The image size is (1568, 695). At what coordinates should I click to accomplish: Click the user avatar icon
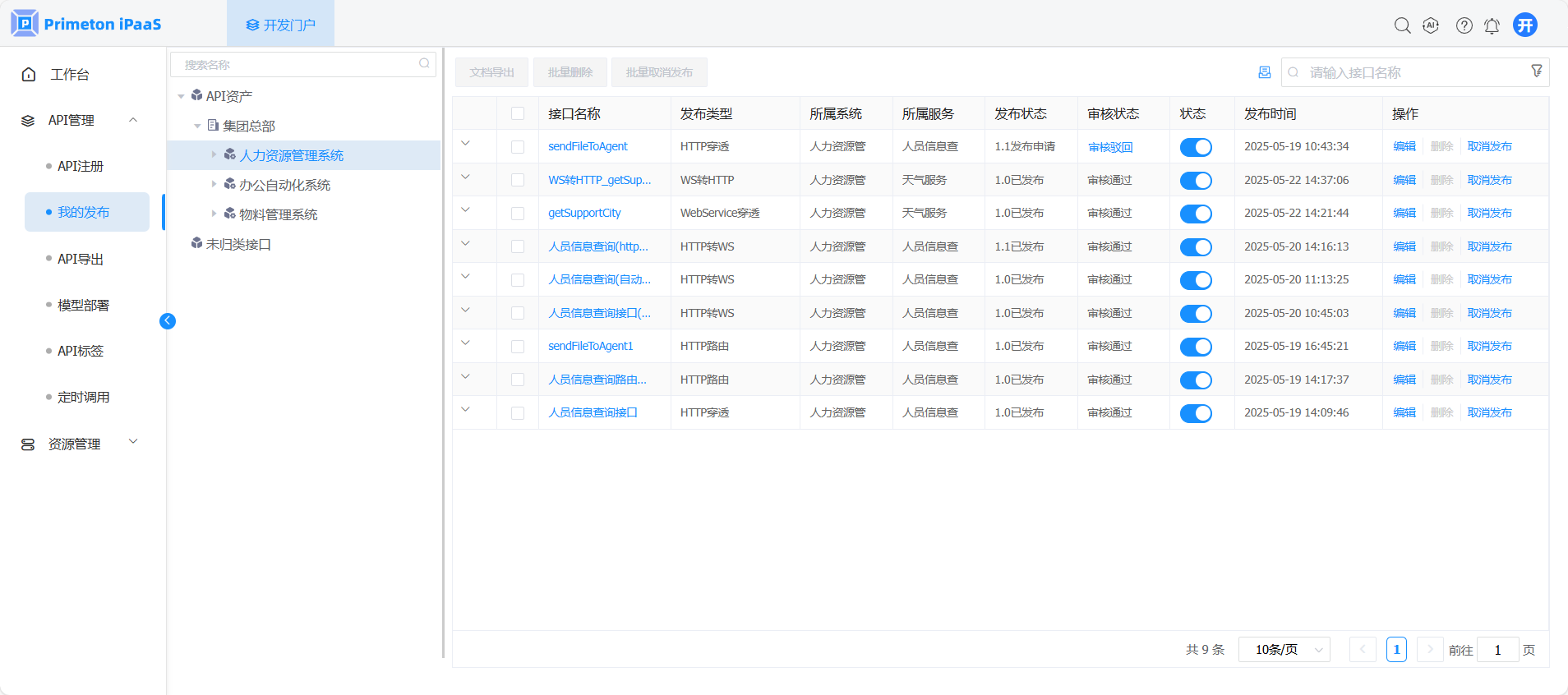pos(1524,25)
